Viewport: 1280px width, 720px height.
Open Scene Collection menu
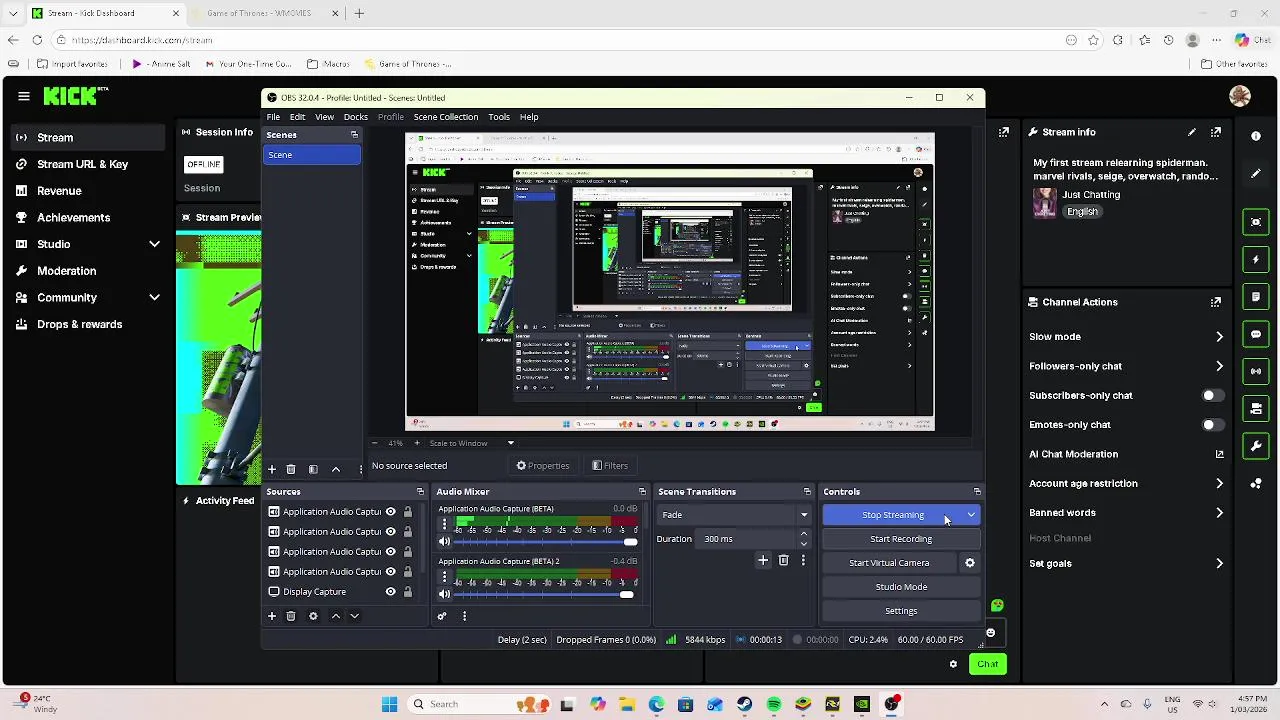446,117
